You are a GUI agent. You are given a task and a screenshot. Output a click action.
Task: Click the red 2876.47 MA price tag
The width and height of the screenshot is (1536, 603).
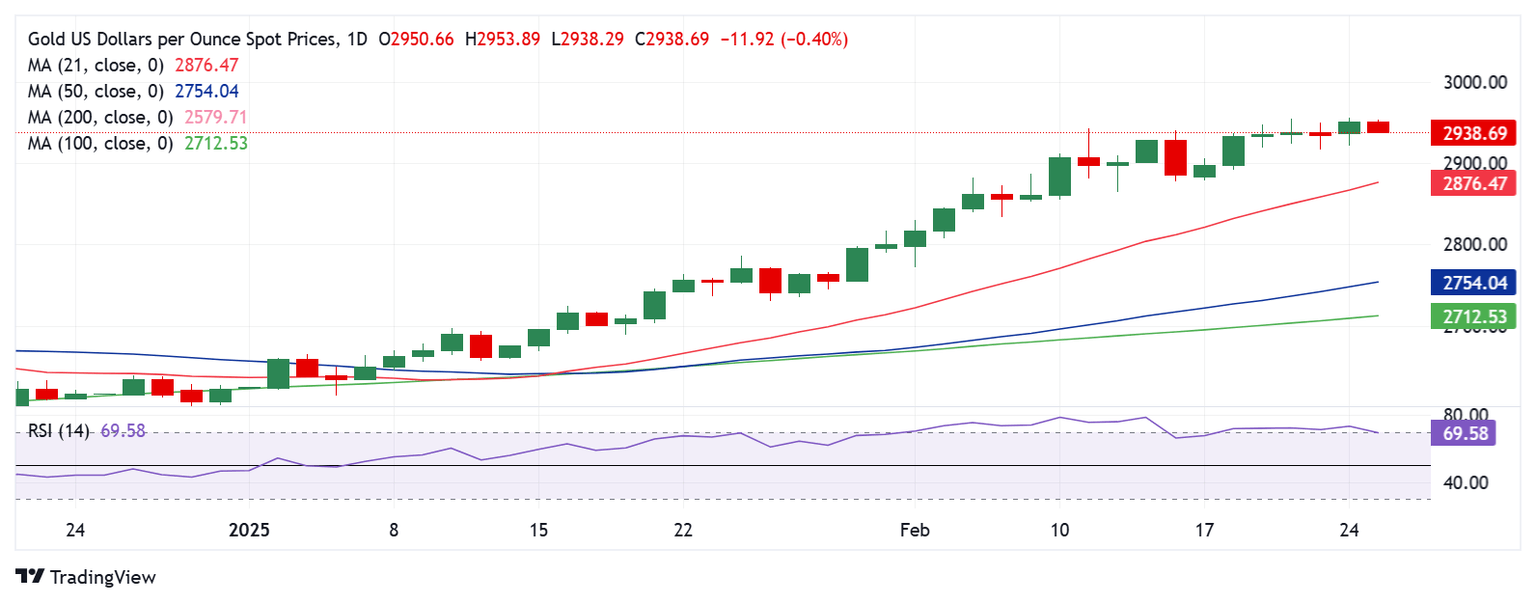[1473, 183]
